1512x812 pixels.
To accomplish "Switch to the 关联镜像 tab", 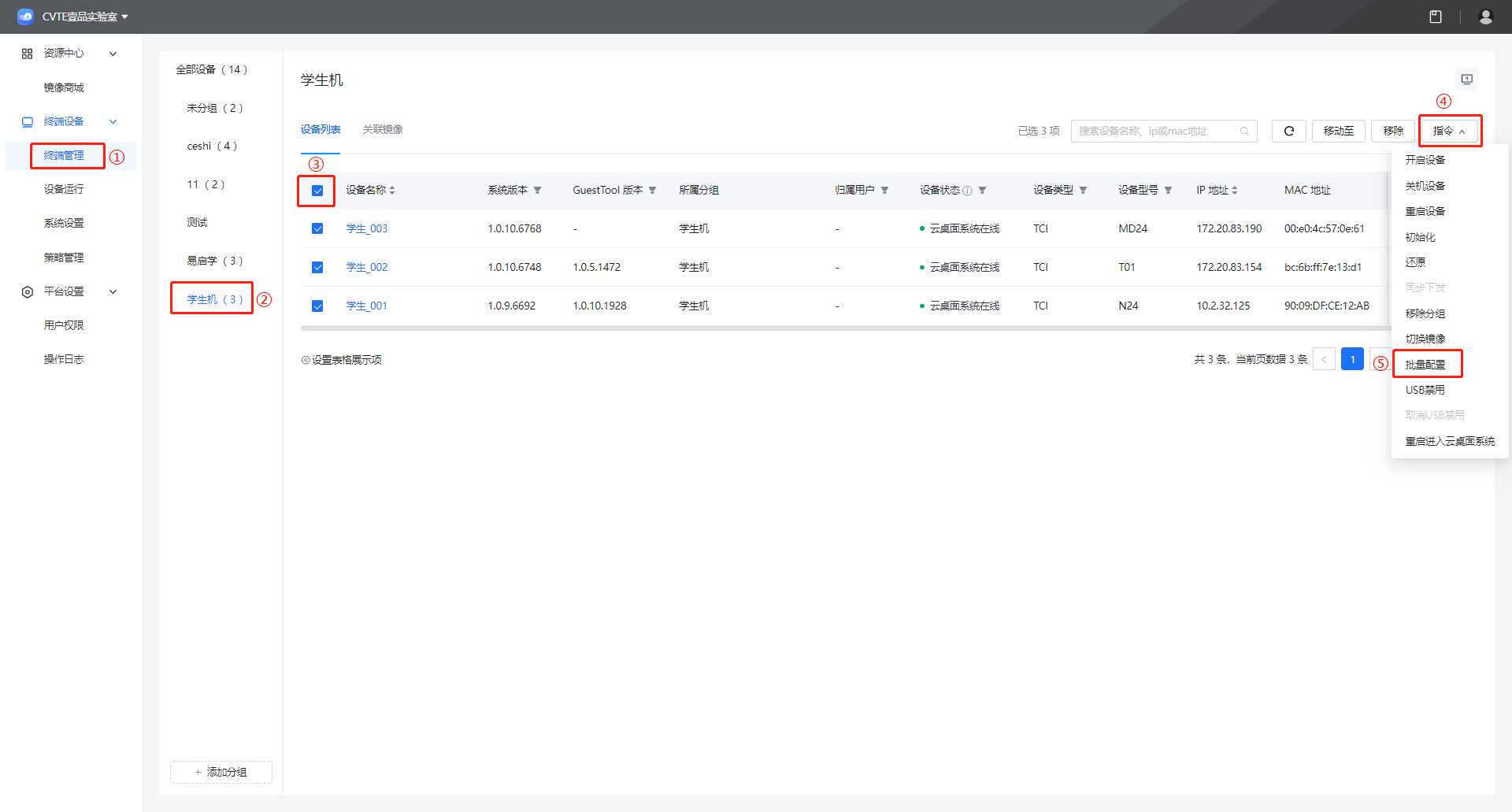I will pos(383,129).
